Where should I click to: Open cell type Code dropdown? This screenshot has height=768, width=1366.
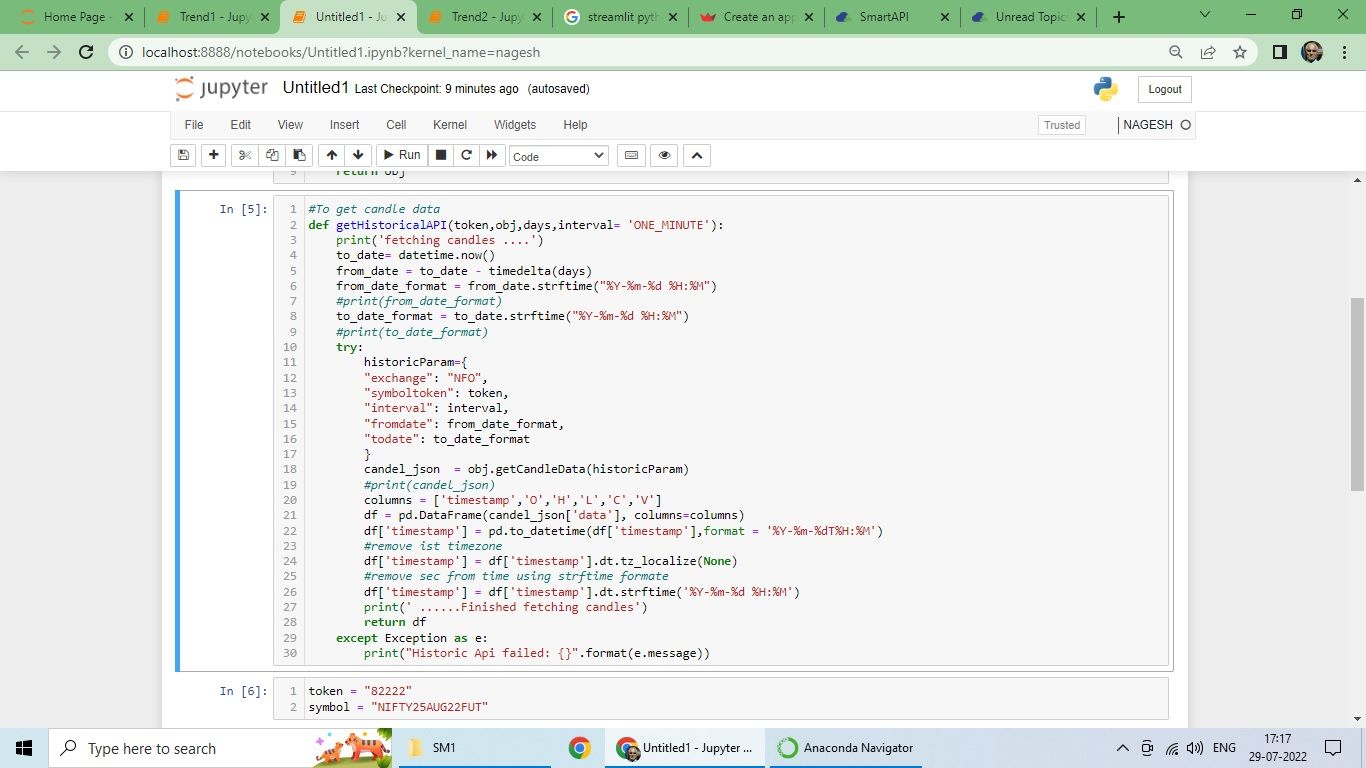[x=558, y=156]
